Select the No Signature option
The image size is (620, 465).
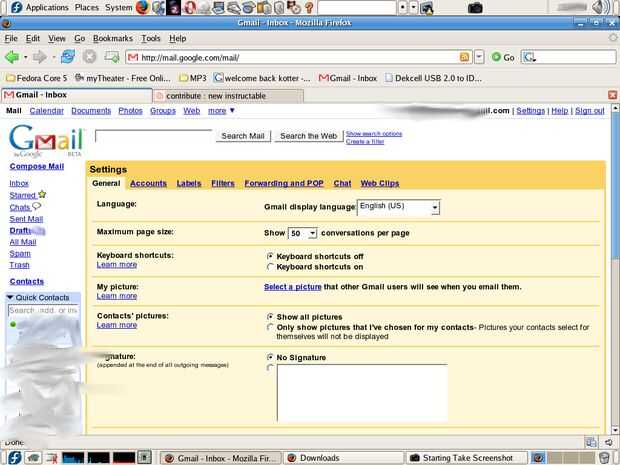(x=270, y=357)
